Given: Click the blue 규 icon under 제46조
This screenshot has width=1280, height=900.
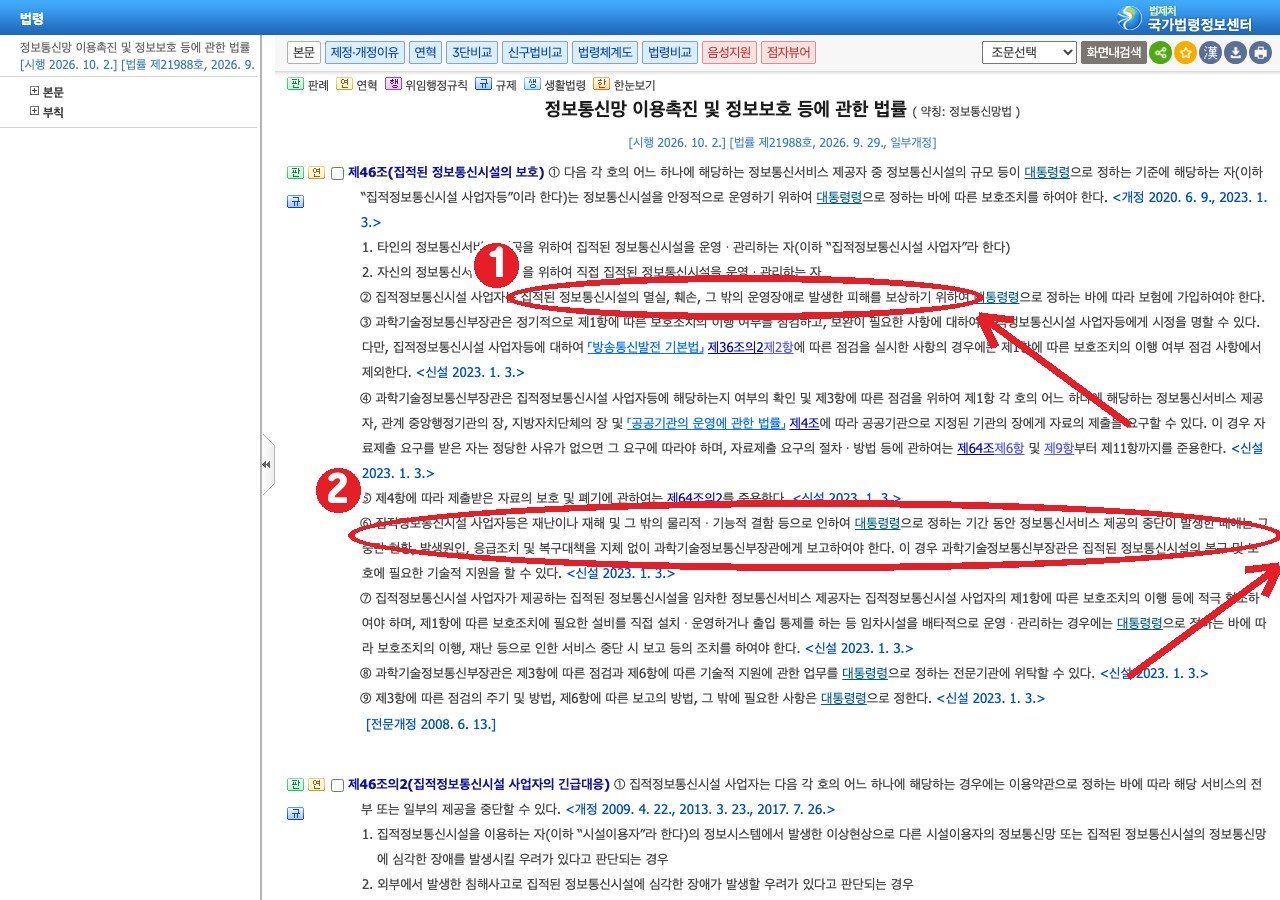Looking at the screenshot, I should [x=295, y=201].
